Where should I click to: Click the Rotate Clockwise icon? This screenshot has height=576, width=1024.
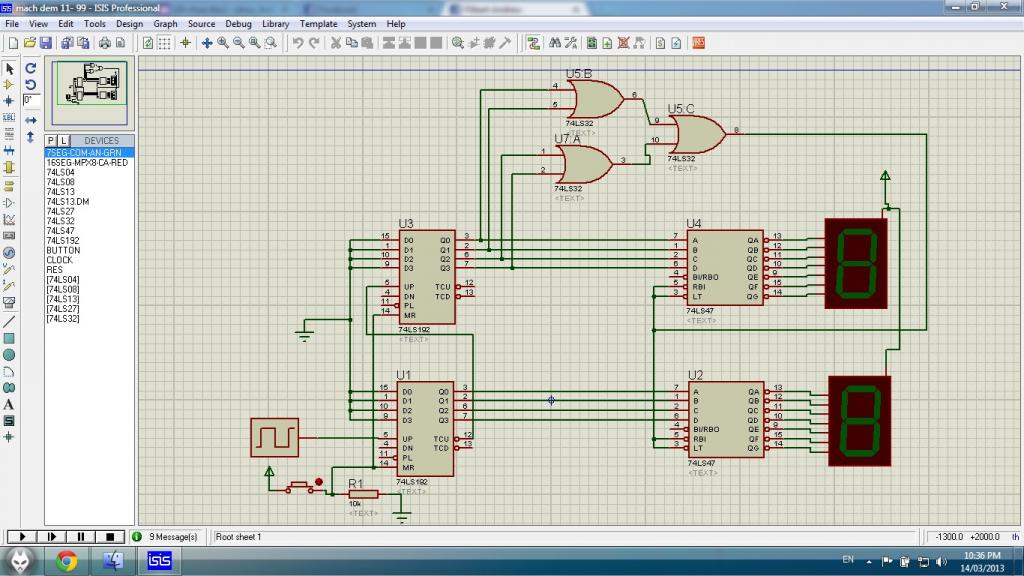click(x=31, y=69)
